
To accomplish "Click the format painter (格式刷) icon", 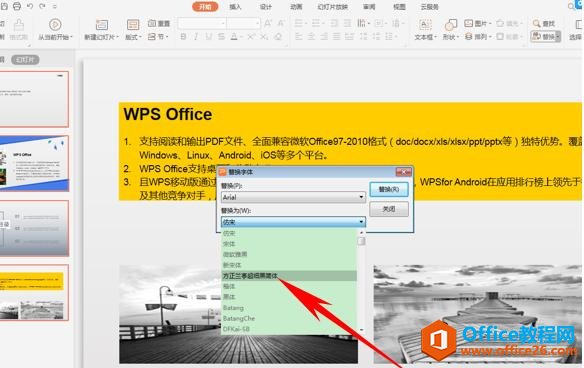I will (19, 25).
